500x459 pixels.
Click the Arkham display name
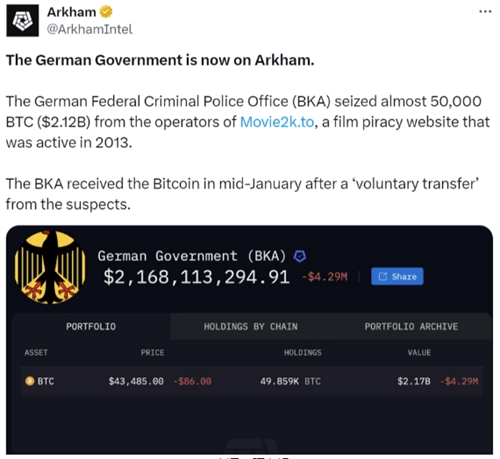(71, 12)
